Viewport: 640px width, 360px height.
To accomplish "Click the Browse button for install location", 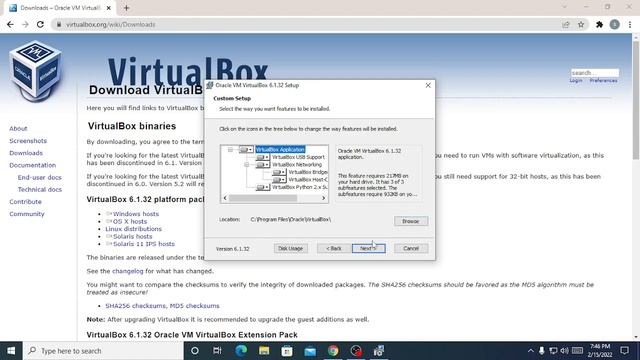I will point(411,221).
